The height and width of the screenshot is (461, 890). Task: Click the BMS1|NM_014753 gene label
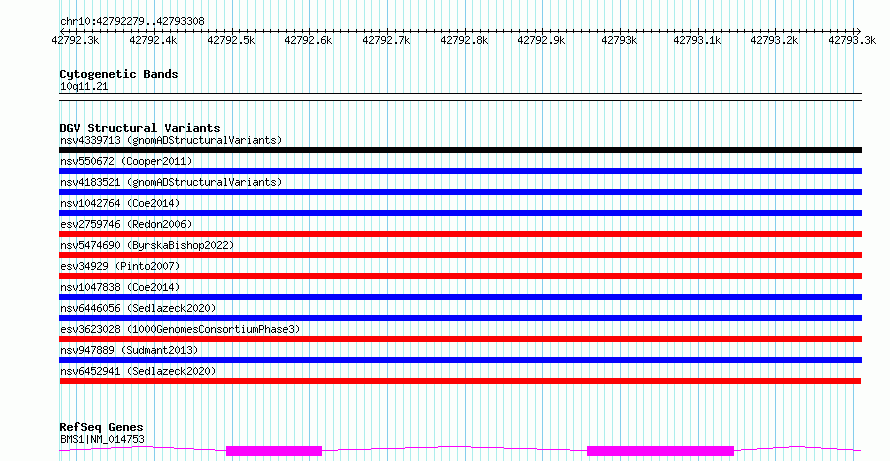pos(102,439)
